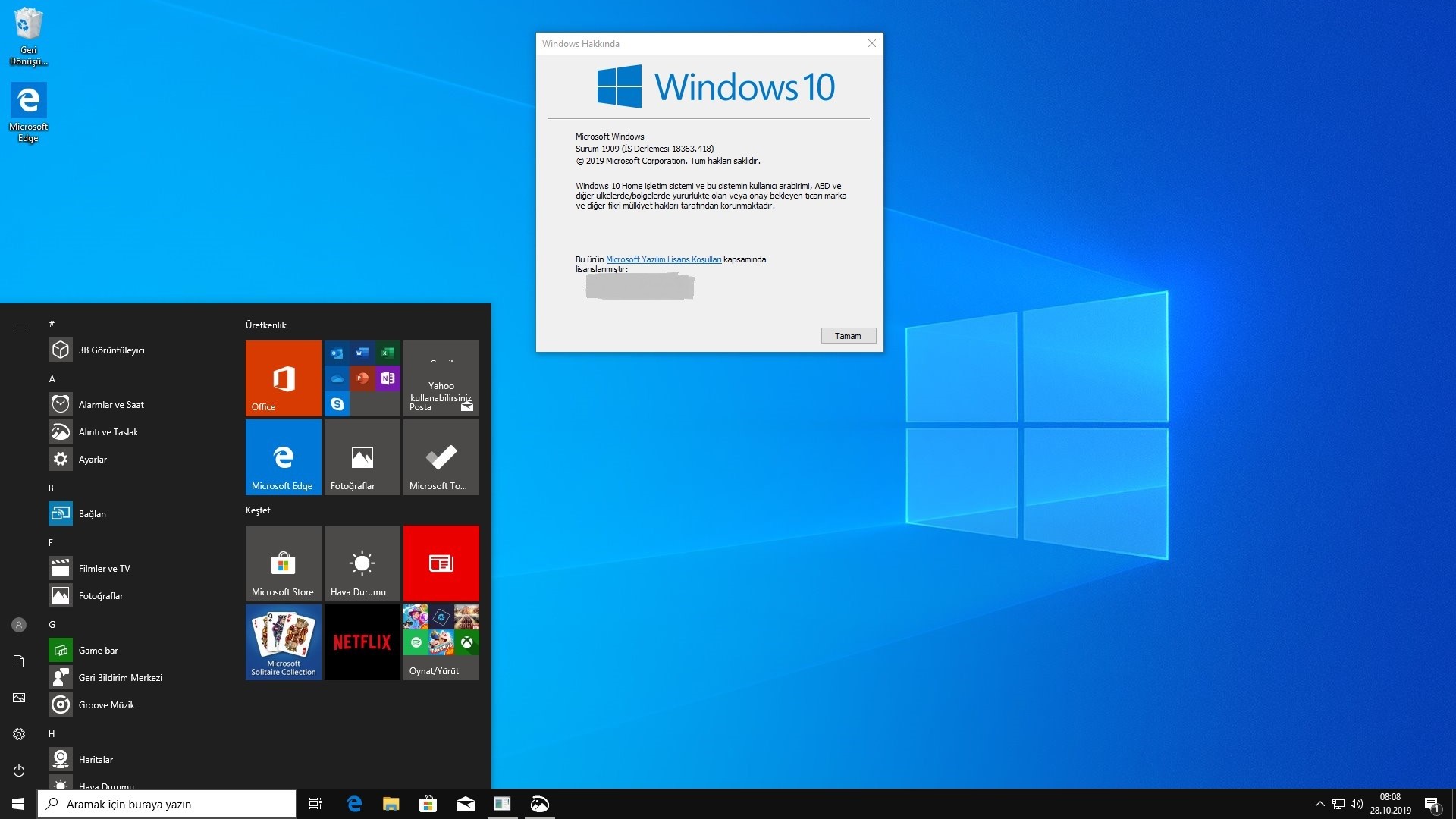Open the Oynat/Yürüt games folder tile
The height and width of the screenshot is (819, 1456).
(x=441, y=642)
